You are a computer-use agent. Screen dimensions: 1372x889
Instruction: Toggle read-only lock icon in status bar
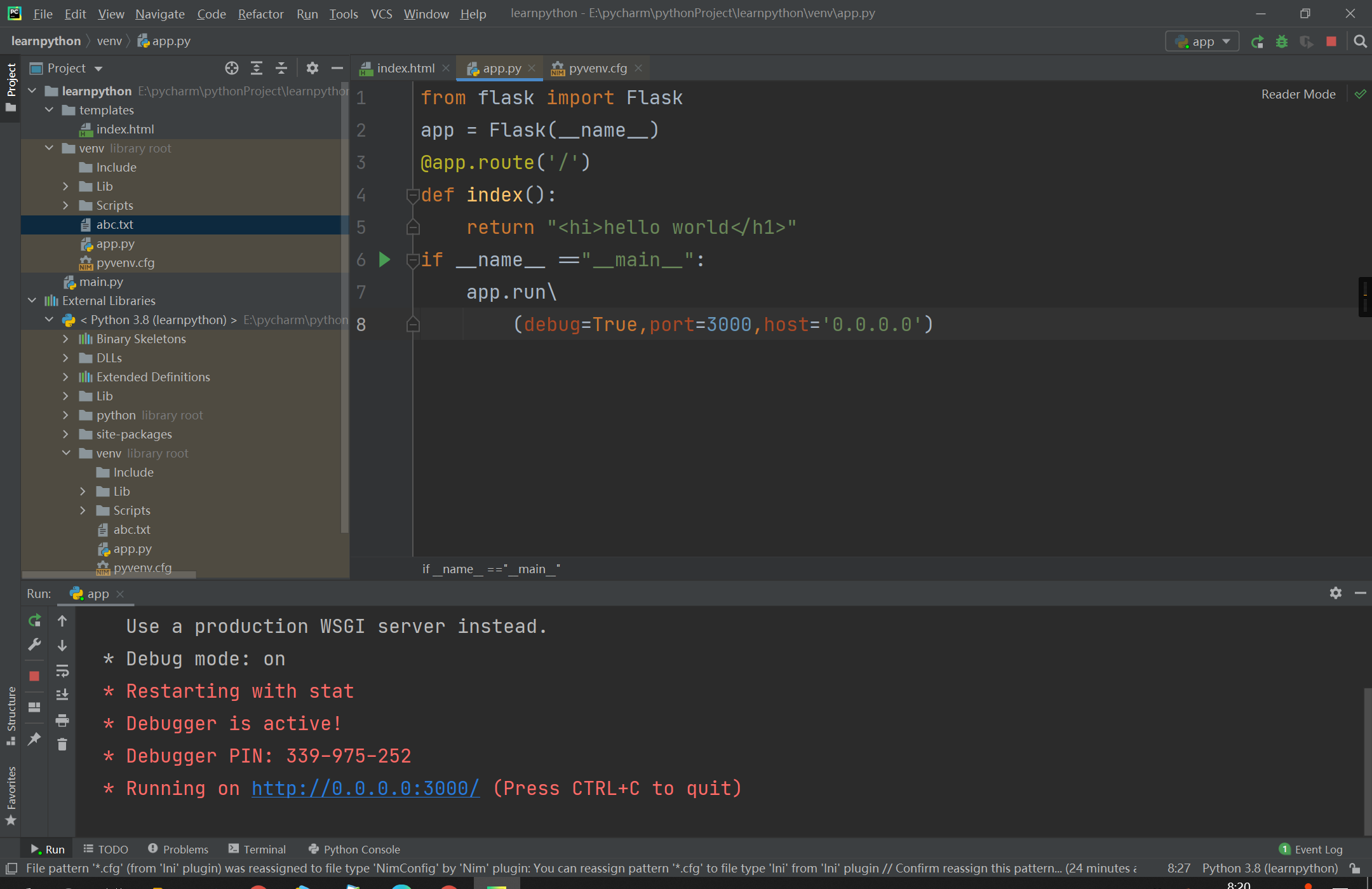(1355, 868)
